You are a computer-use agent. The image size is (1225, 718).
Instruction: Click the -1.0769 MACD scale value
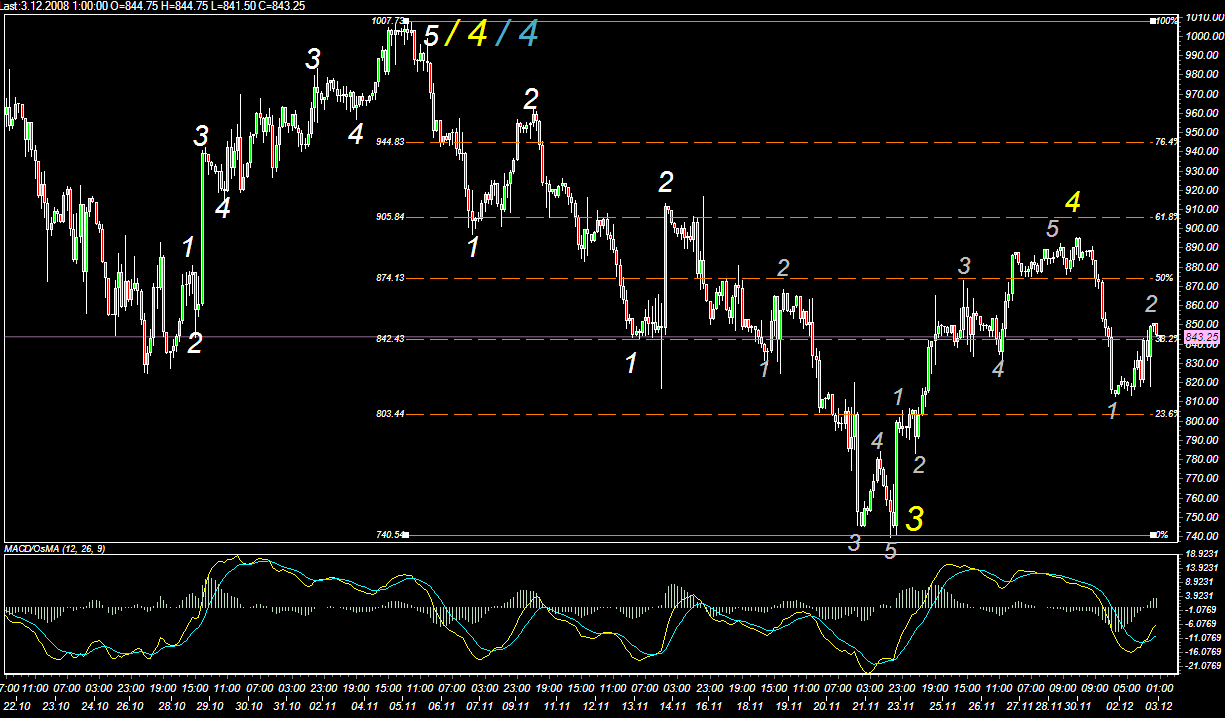point(1203,608)
